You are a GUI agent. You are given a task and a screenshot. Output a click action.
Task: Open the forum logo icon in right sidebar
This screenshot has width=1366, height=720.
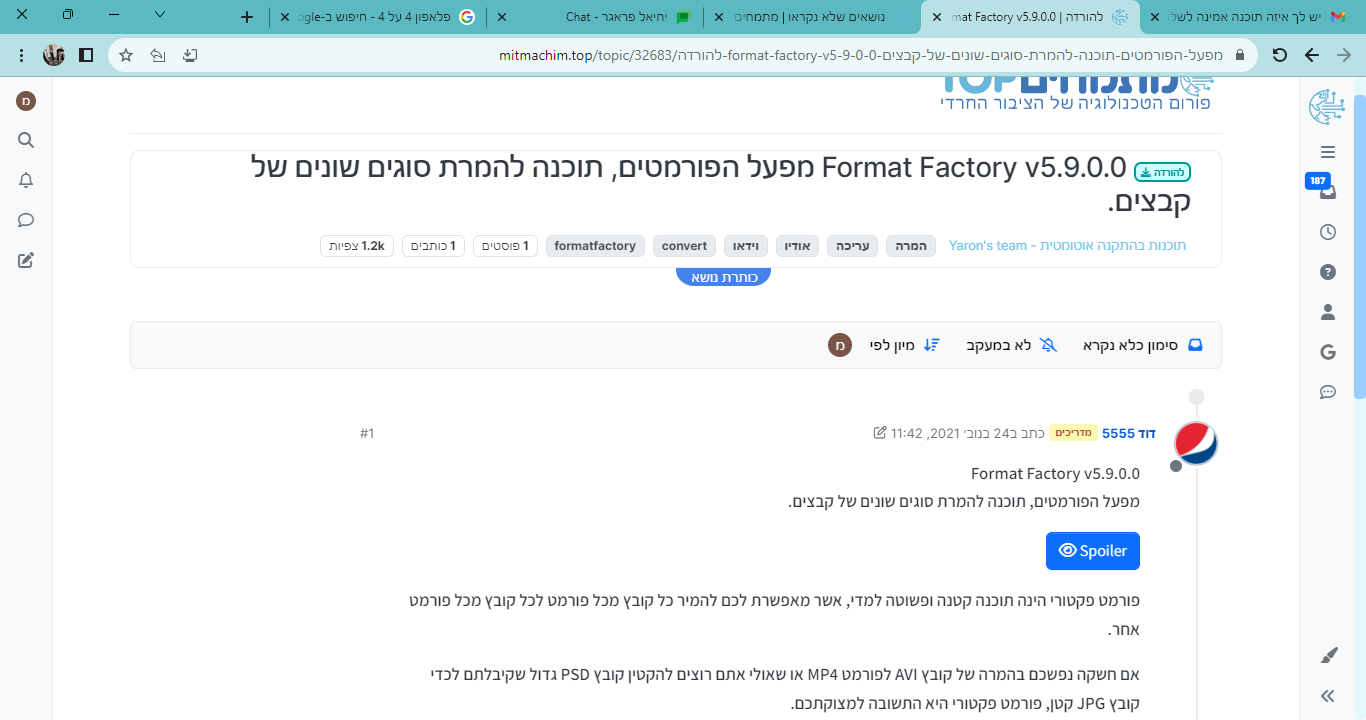pyautogui.click(x=1327, y=106)
